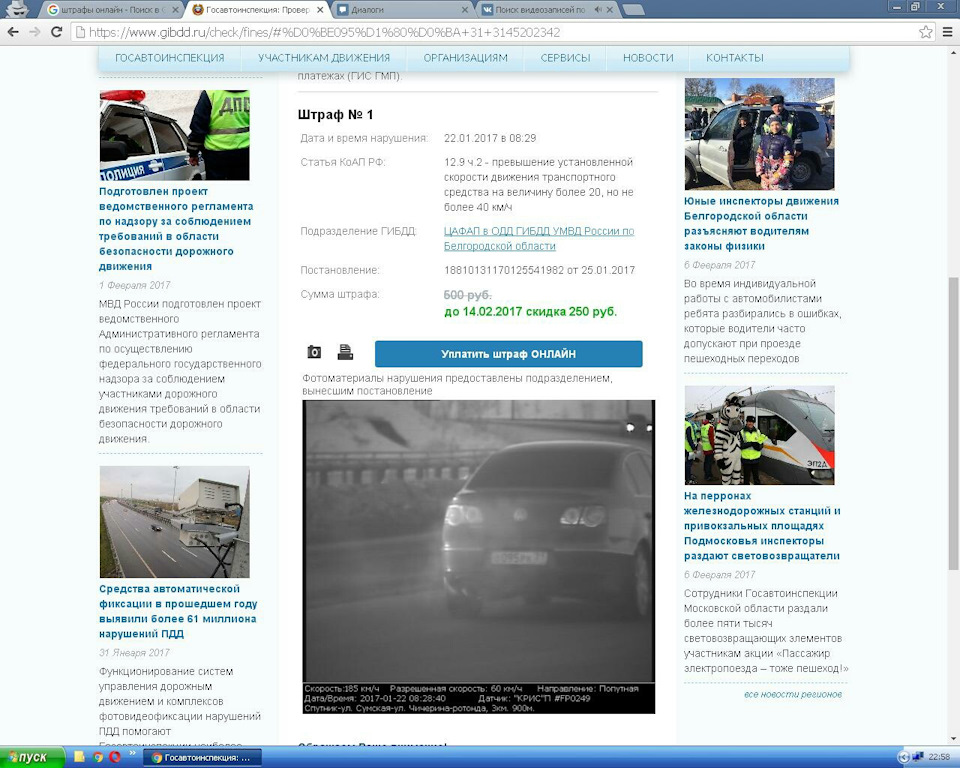Close the 'Диалоги' tab

[465, 10]
